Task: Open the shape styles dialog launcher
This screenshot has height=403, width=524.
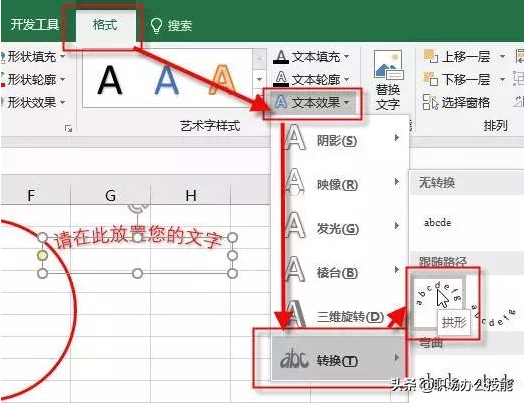Action: pos(69,128)
